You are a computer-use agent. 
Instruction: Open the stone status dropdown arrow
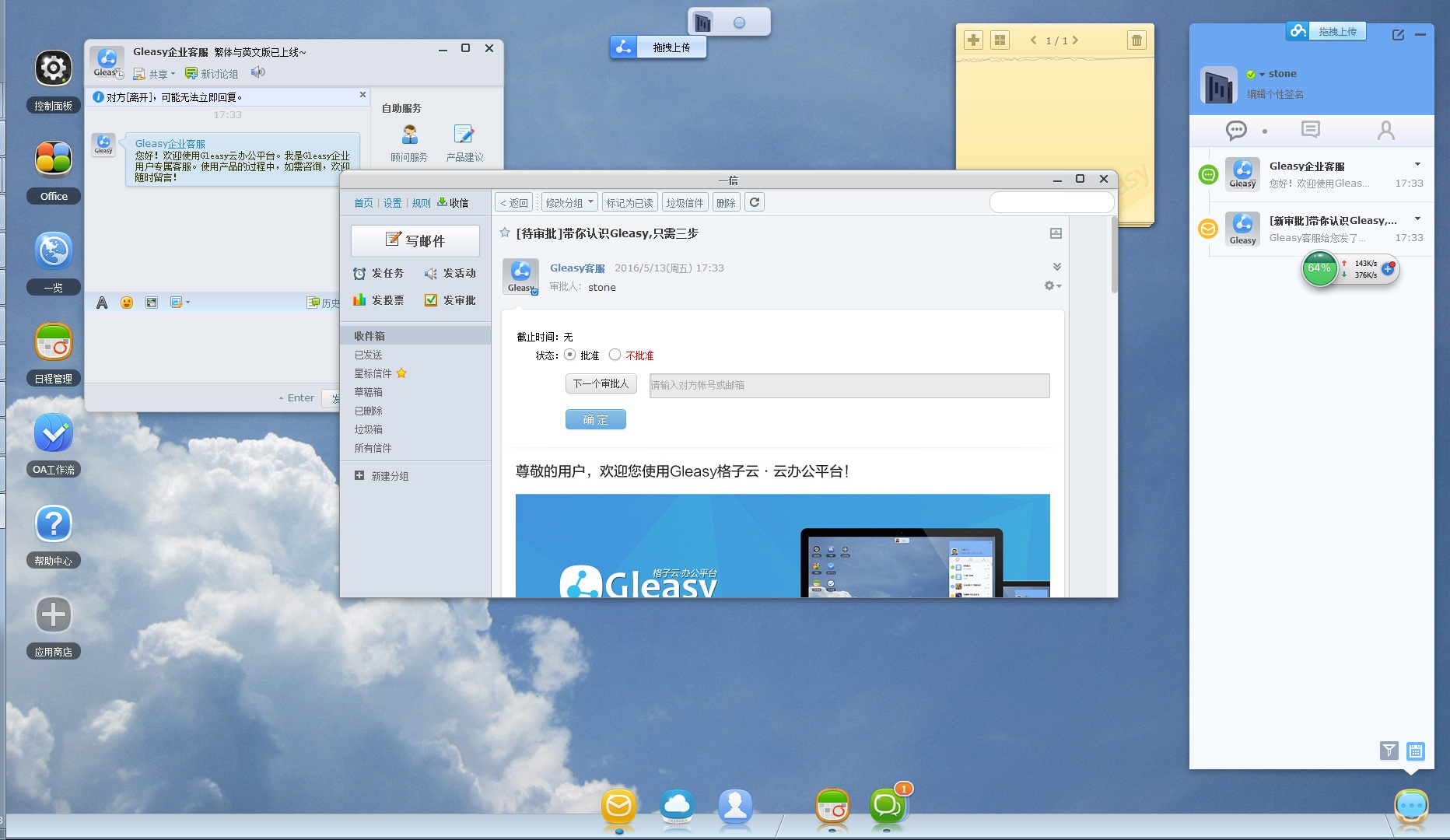(1262, 75)
